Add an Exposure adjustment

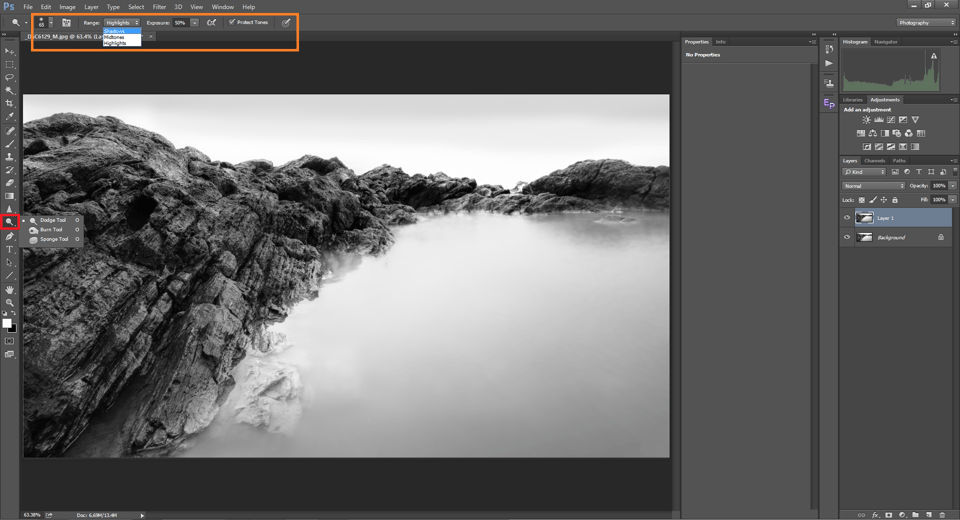(x=903, y=120)
